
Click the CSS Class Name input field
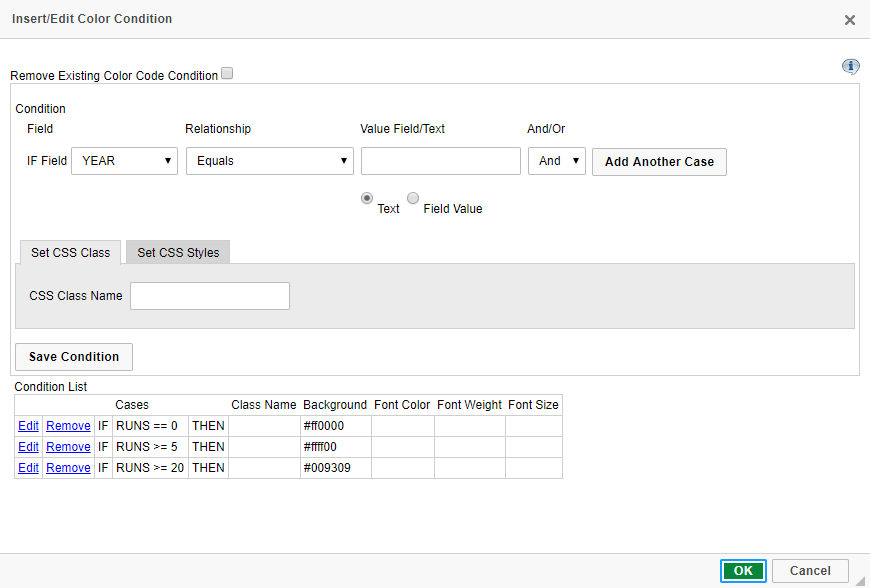pos(209,296)
